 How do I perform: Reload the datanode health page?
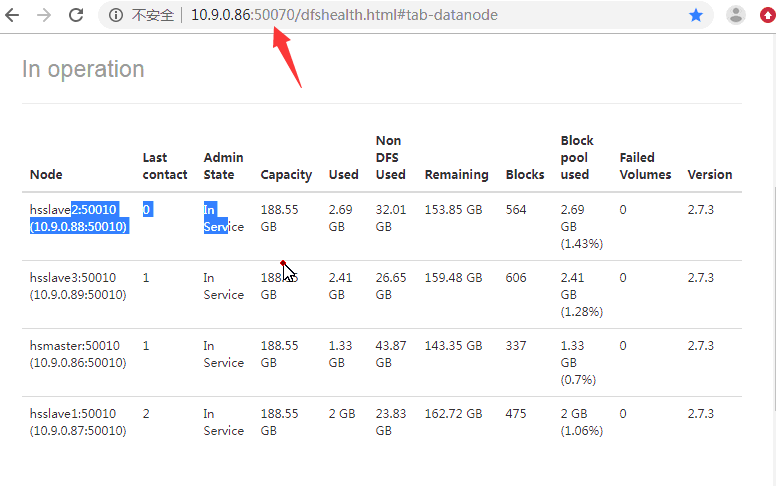point(76,15)
